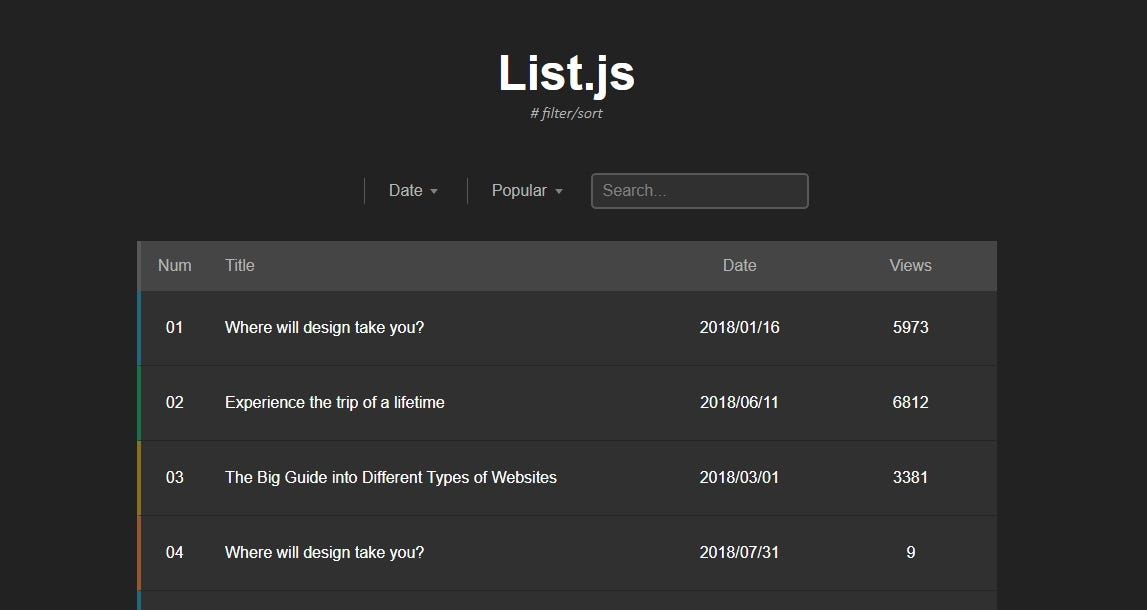Click the blue stripe on row 01
Image resolution: width=1147 pixels, height=610 pixels.
click(x=141, y=327)
